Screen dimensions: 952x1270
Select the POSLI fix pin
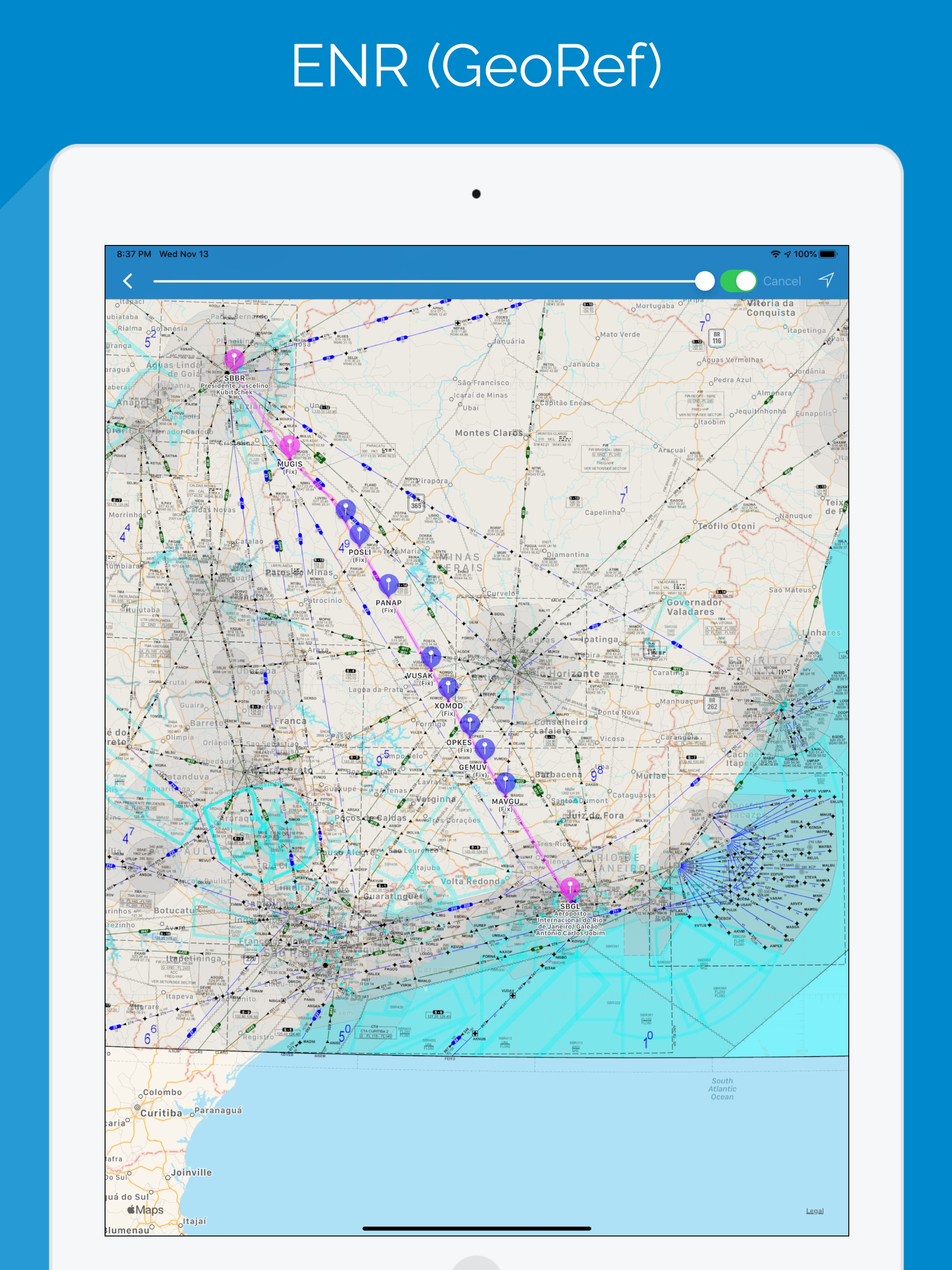click(x=359, y=534)
